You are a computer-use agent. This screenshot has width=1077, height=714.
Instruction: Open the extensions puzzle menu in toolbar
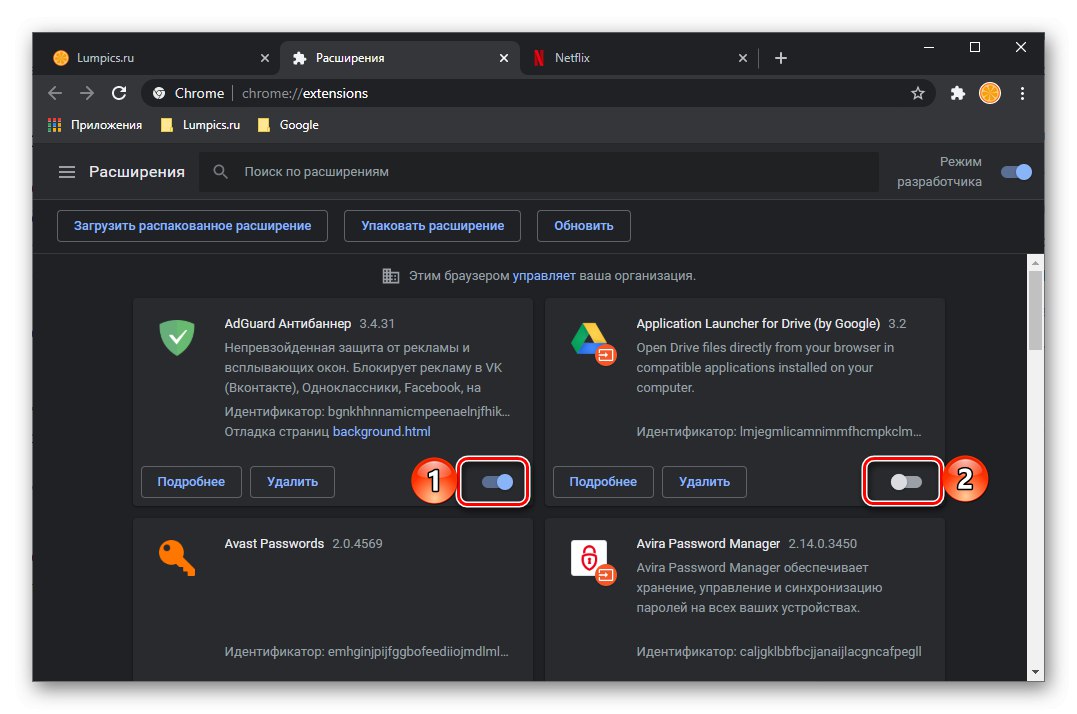(957, 93)
